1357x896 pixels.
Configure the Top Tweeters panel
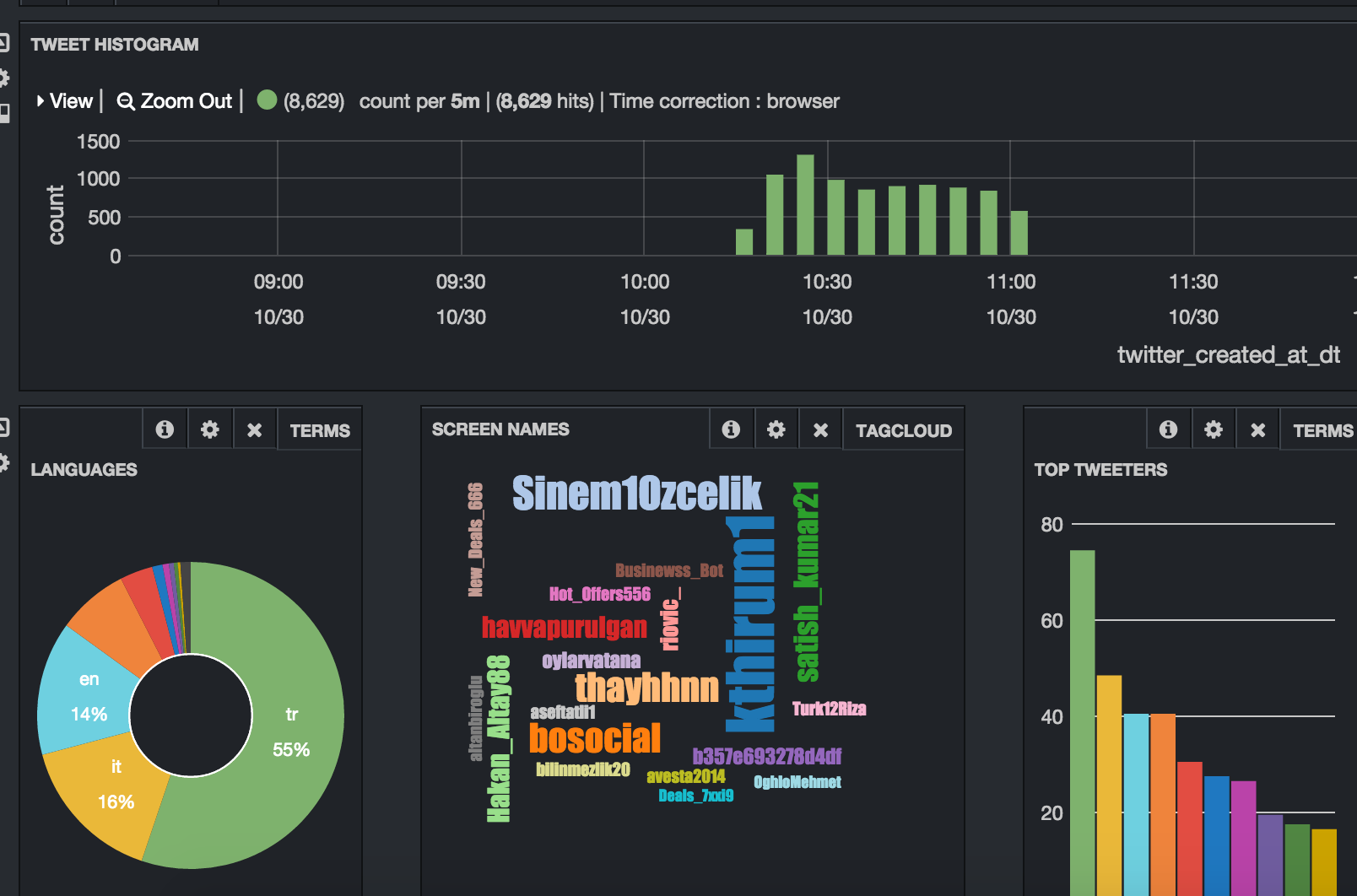(x=1213, y=429)
